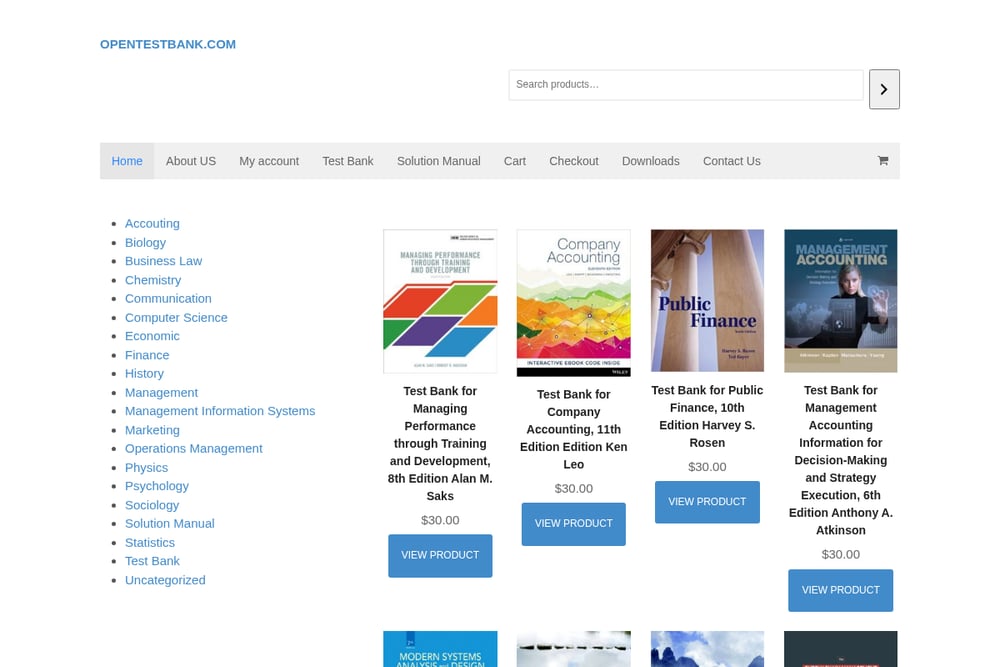
Task: Open Test Bank for Public Finance title
Action: (707, 416)
